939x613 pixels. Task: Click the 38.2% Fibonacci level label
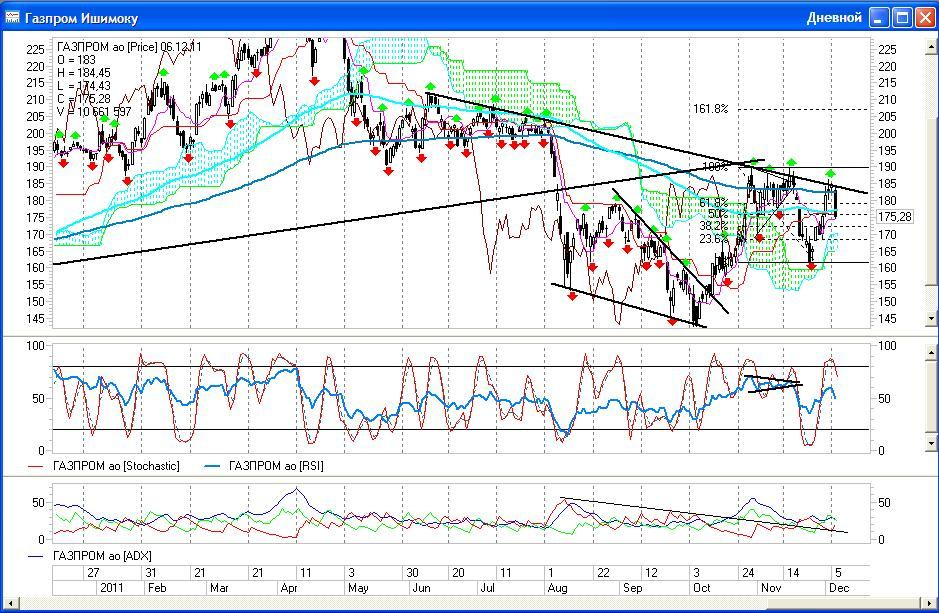click(x=713, y=226)
